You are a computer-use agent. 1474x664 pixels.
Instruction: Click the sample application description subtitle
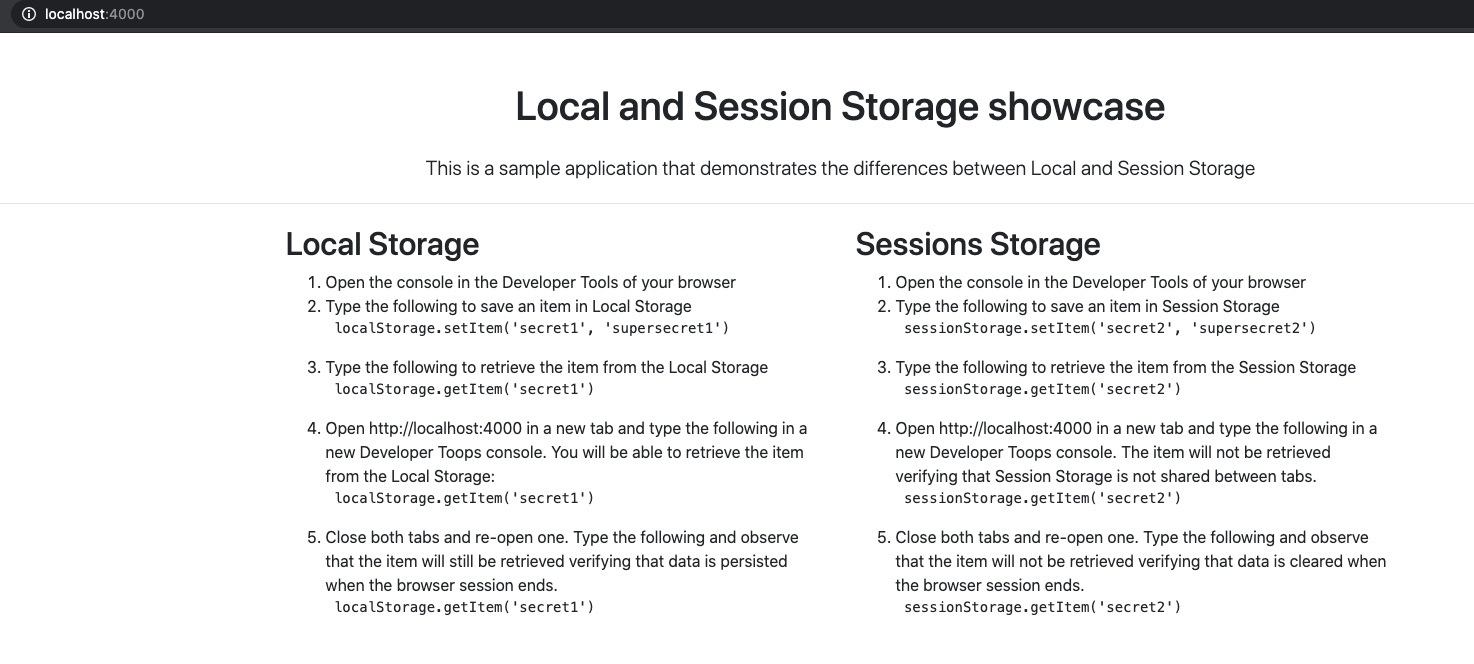tap(840, 168)
